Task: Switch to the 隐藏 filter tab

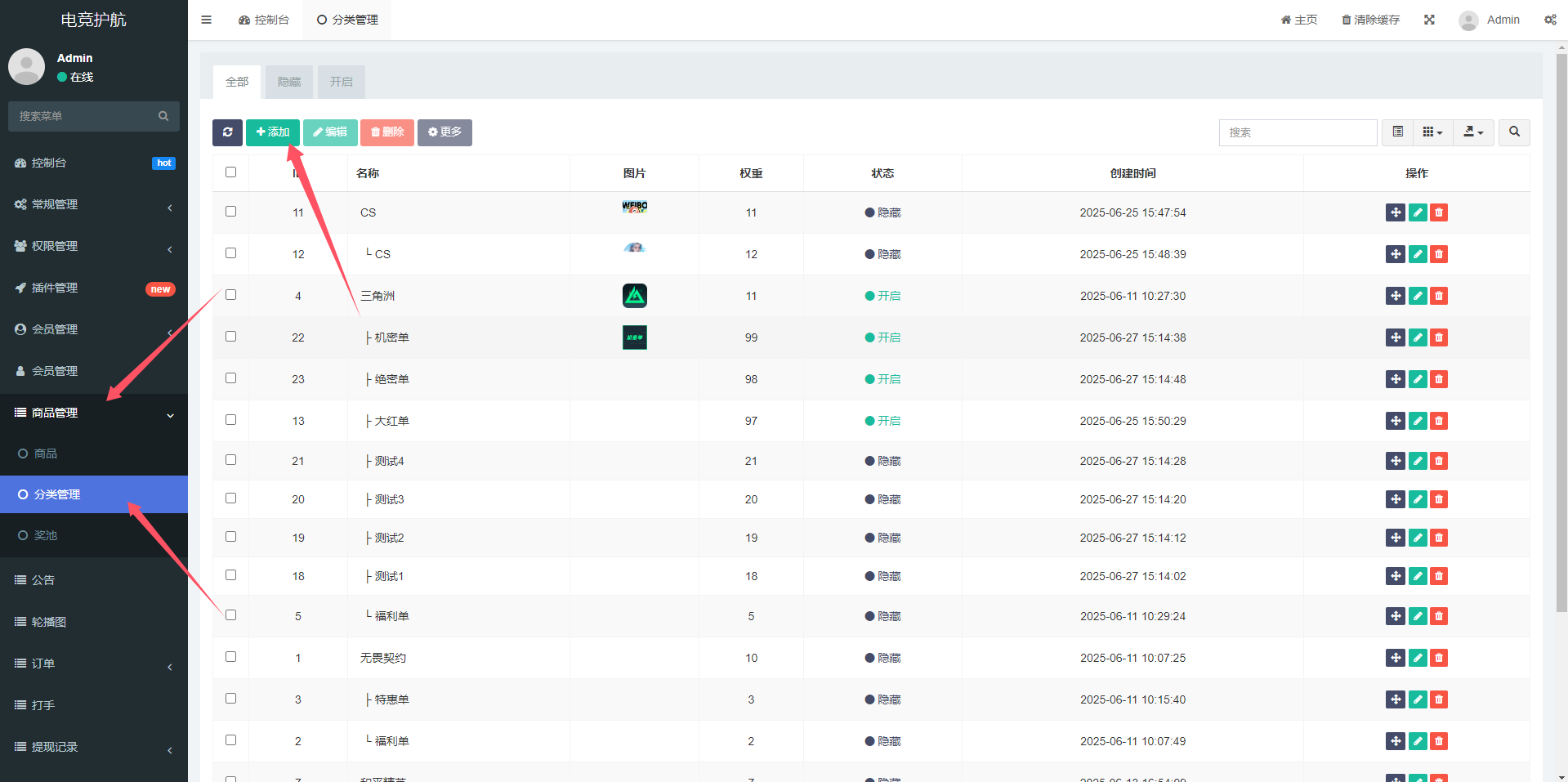Action: 289,83
